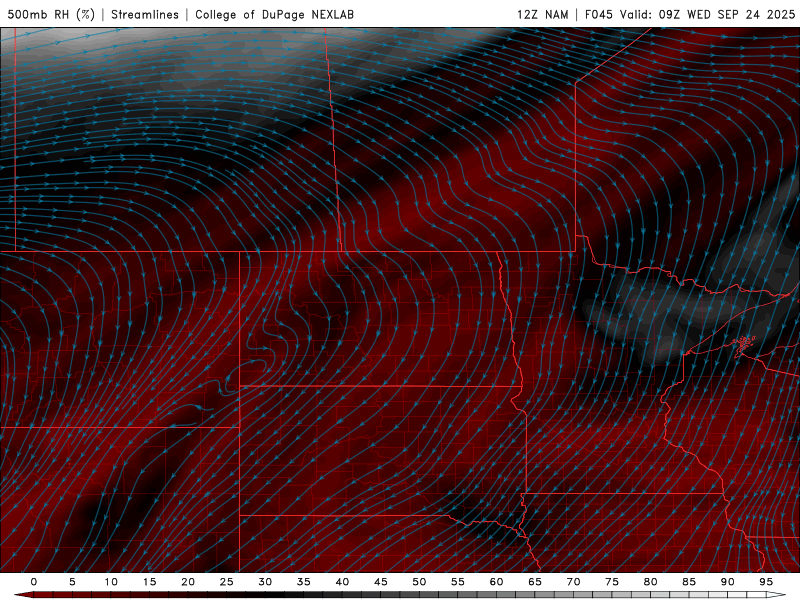Click 'Valid: 09Z WED SEP 24 2025' text
Screen dimensions: 800x600
(x=708, y=14)
